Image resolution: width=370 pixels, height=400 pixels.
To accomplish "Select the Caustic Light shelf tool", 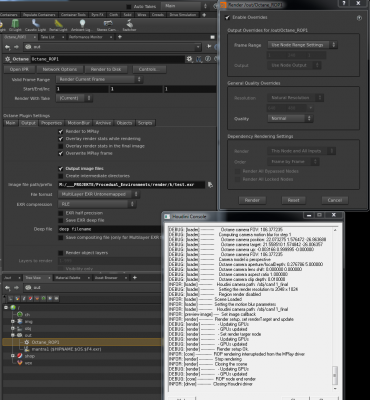I will (x=35, y=25).
